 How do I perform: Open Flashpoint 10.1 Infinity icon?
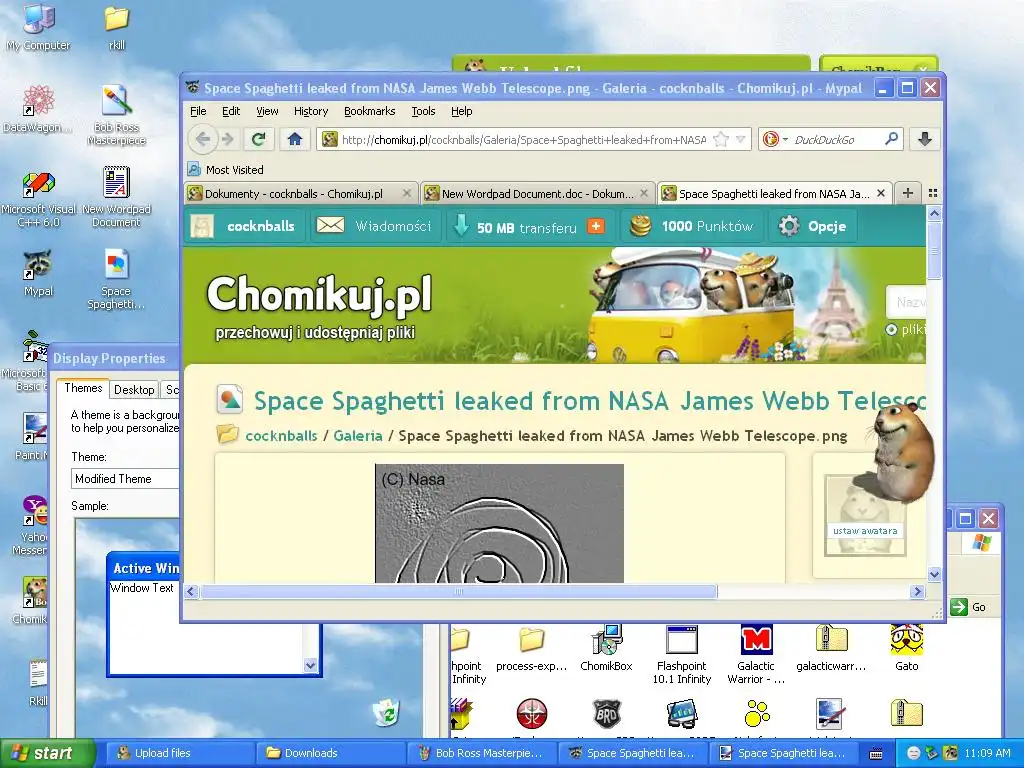(x=682, y=654)
